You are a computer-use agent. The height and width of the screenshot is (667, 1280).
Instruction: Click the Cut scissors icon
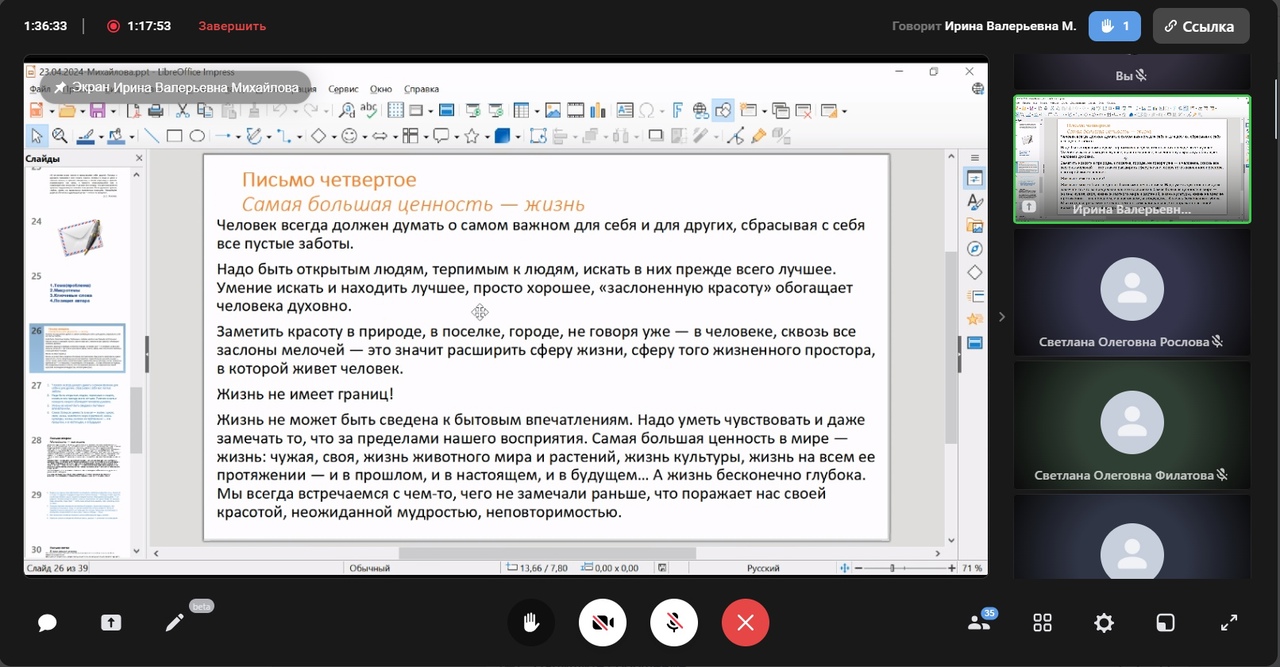click(x=183, y=111)
